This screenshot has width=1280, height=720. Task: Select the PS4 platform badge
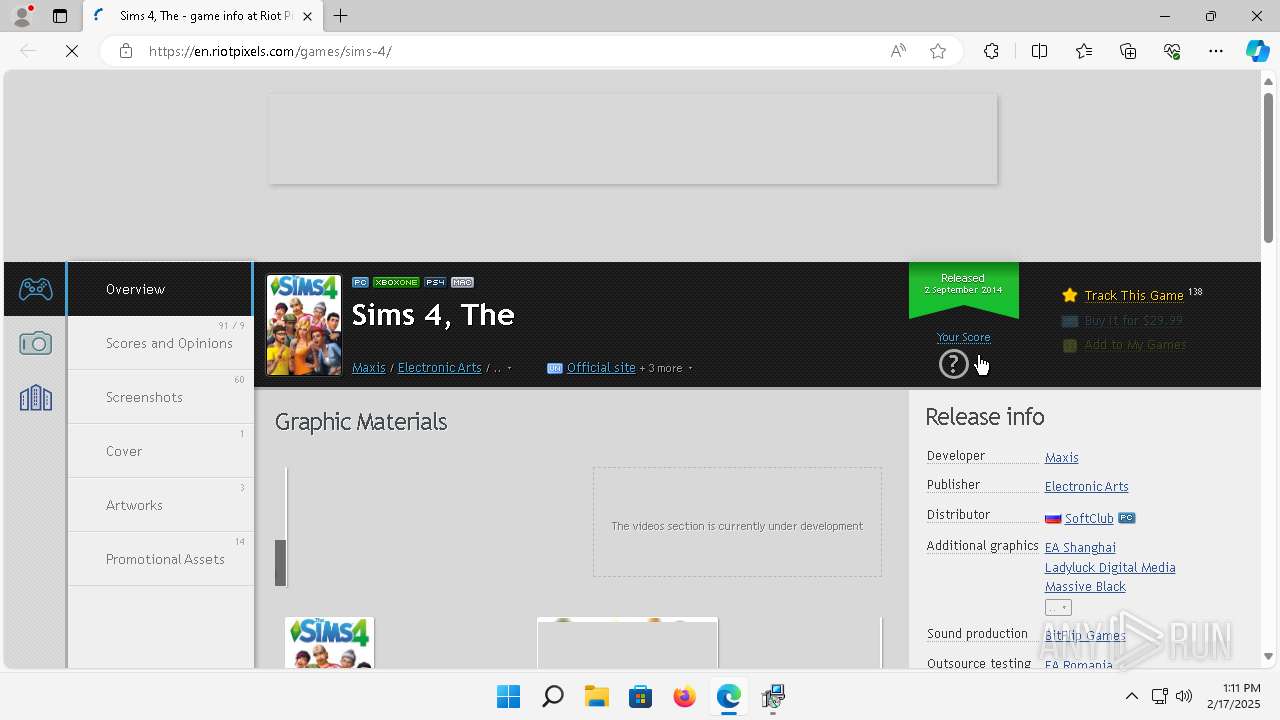pos(435,282)
